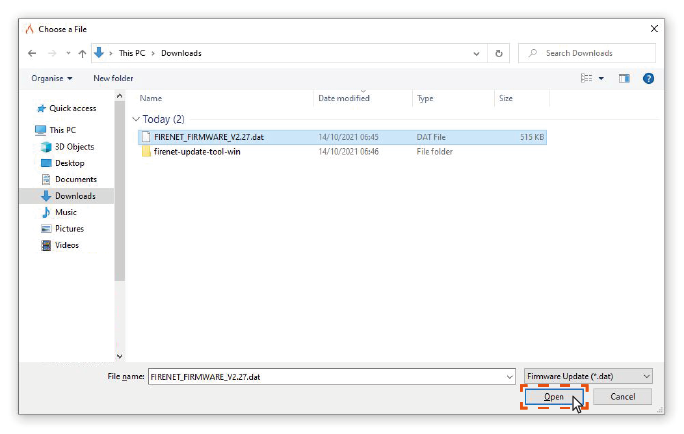Toggle the preview pane icon

pos(624,79)
